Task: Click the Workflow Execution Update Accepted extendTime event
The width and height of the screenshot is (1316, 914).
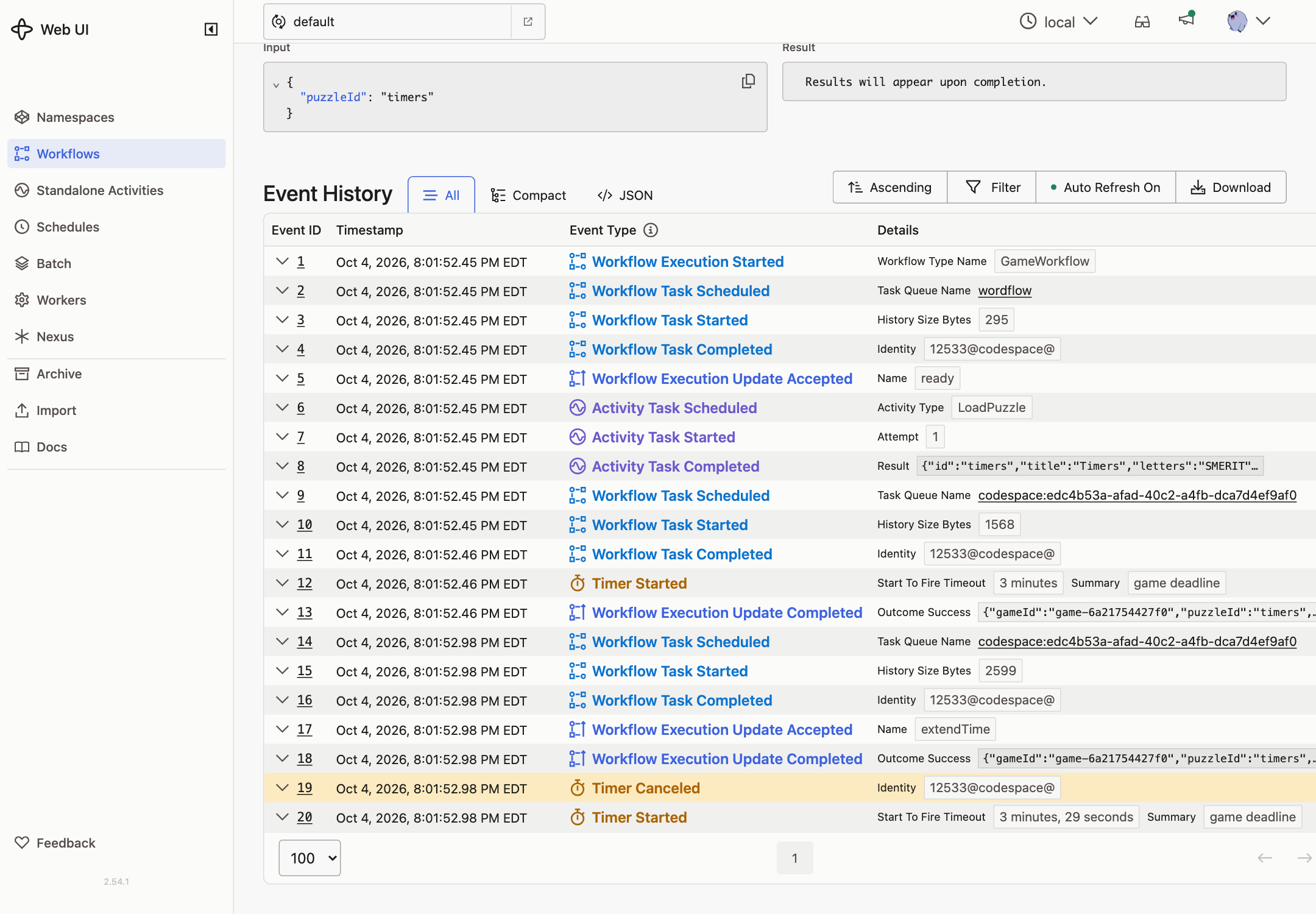Action: point(722,729)
